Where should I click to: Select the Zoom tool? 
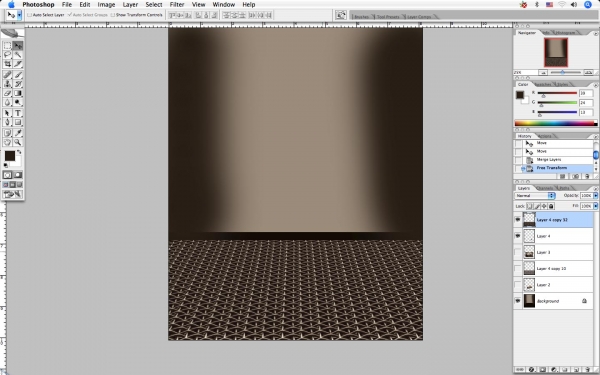coord(18,142)
